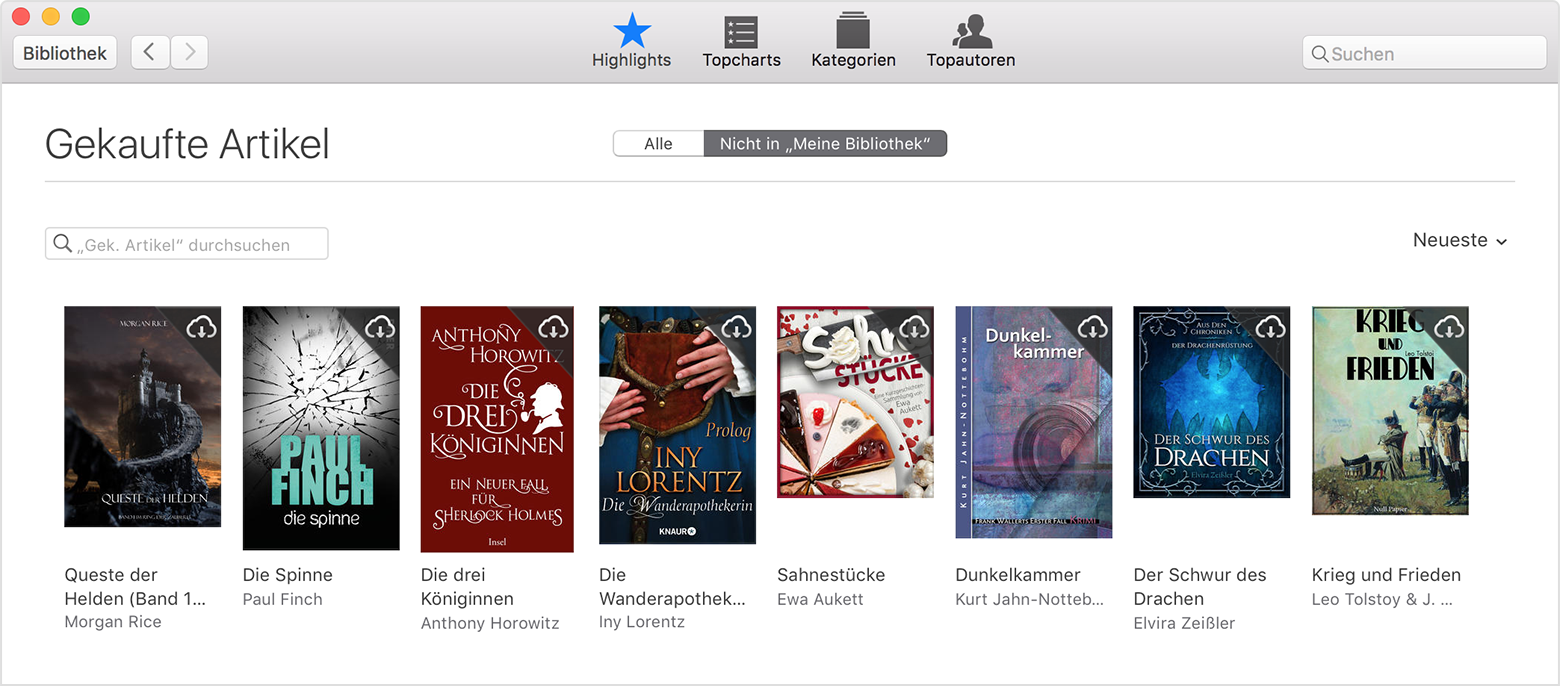Select the Der Schwur des Drachen cover
The width and height of the screenshot is (1560, 686).
click(1211, 402)
